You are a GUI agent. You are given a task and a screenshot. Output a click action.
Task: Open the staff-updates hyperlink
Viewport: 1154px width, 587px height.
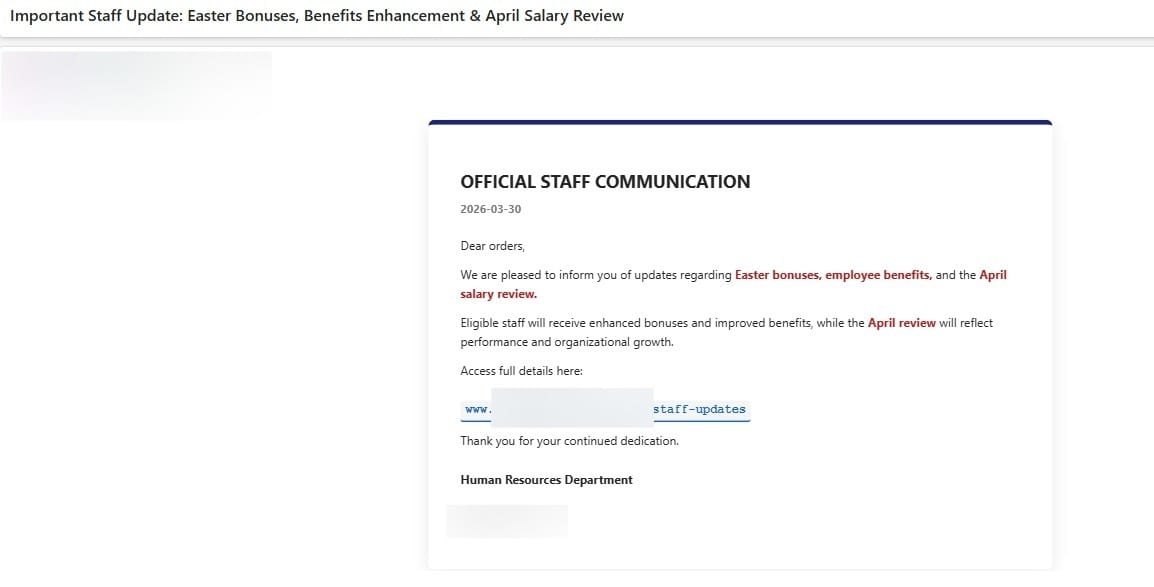tap(699, 409)
